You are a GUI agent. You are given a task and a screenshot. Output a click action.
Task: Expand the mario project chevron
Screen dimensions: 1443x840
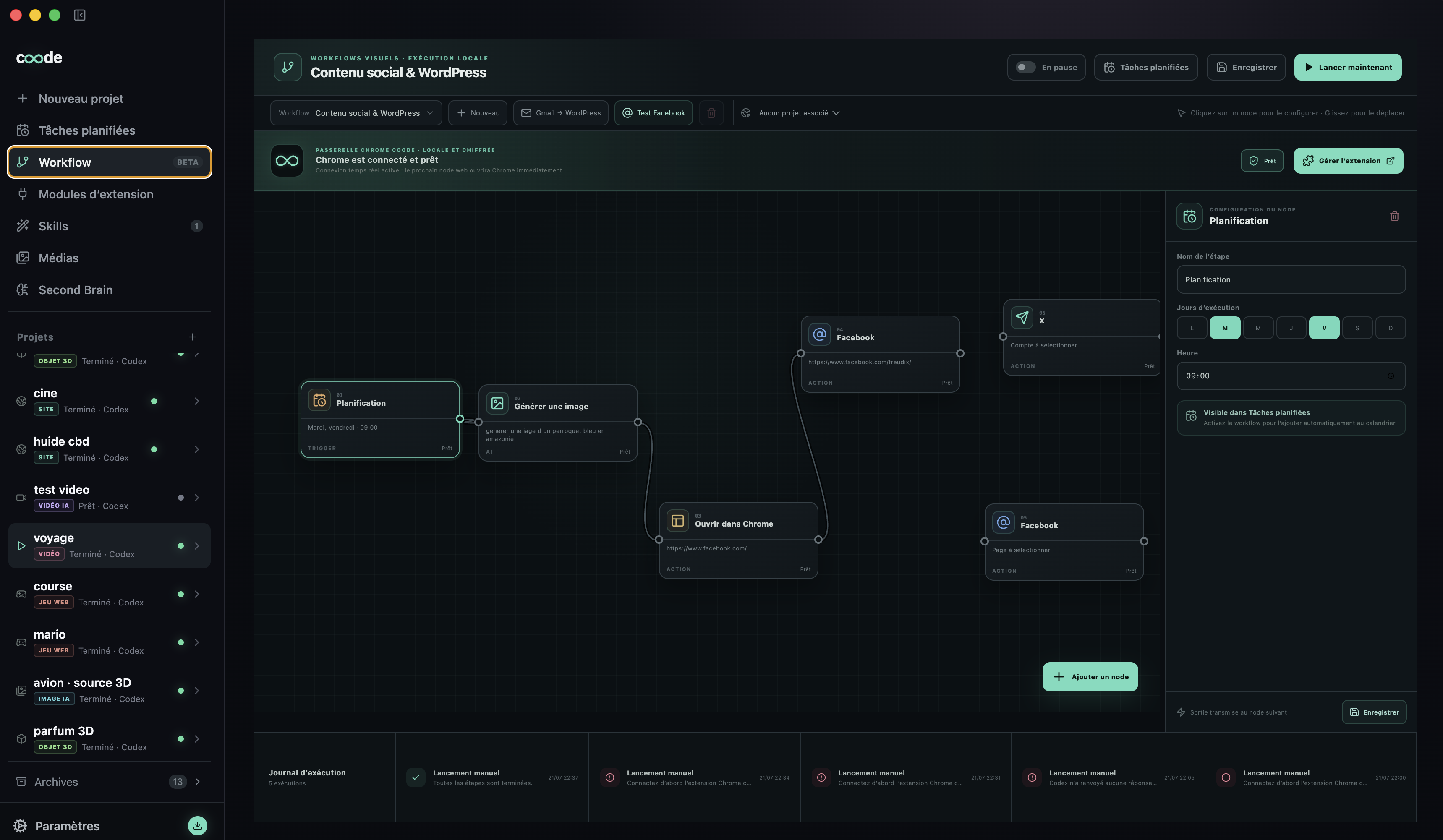pos(197,642)
